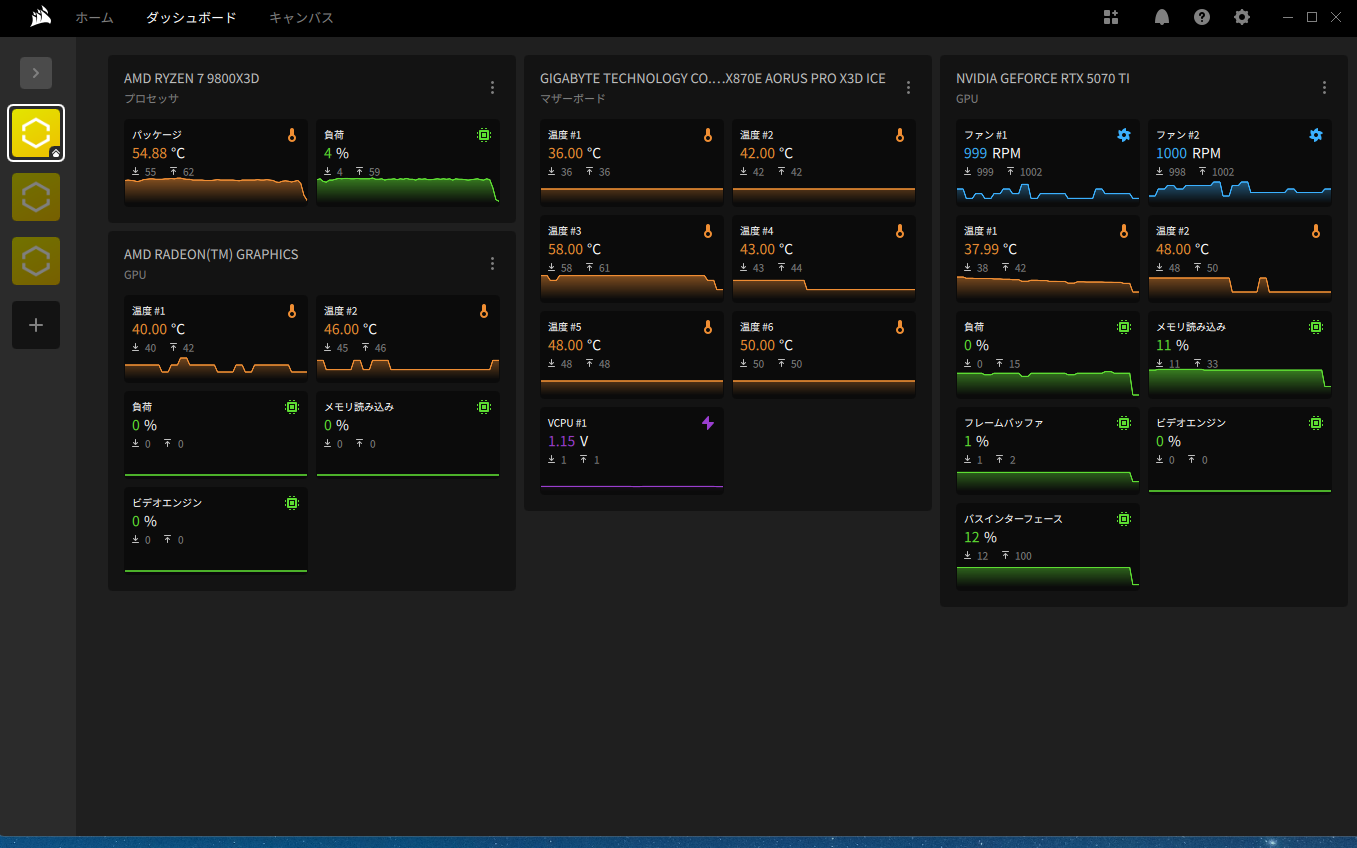Expand the left sidebar with the chevron
Viewport: 1357px width, 848px height.
click(x=36, y=73)
